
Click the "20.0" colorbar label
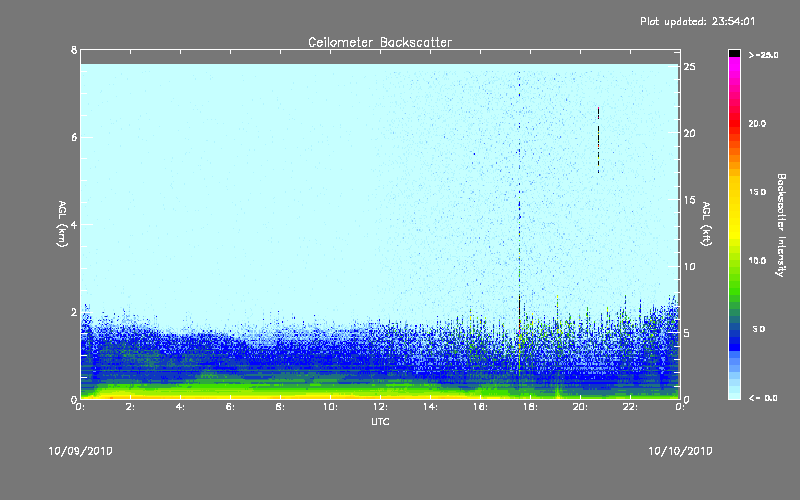757,123
